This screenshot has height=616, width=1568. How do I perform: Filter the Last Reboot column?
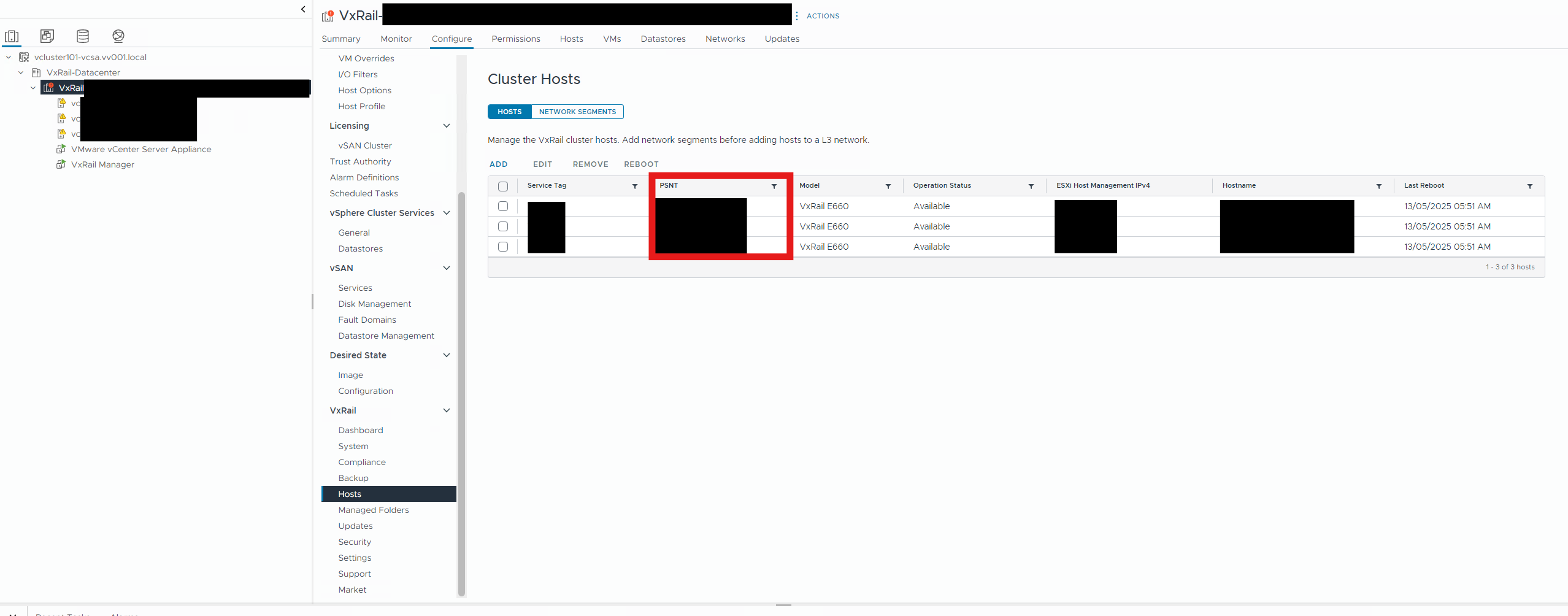click(1530, 186)
